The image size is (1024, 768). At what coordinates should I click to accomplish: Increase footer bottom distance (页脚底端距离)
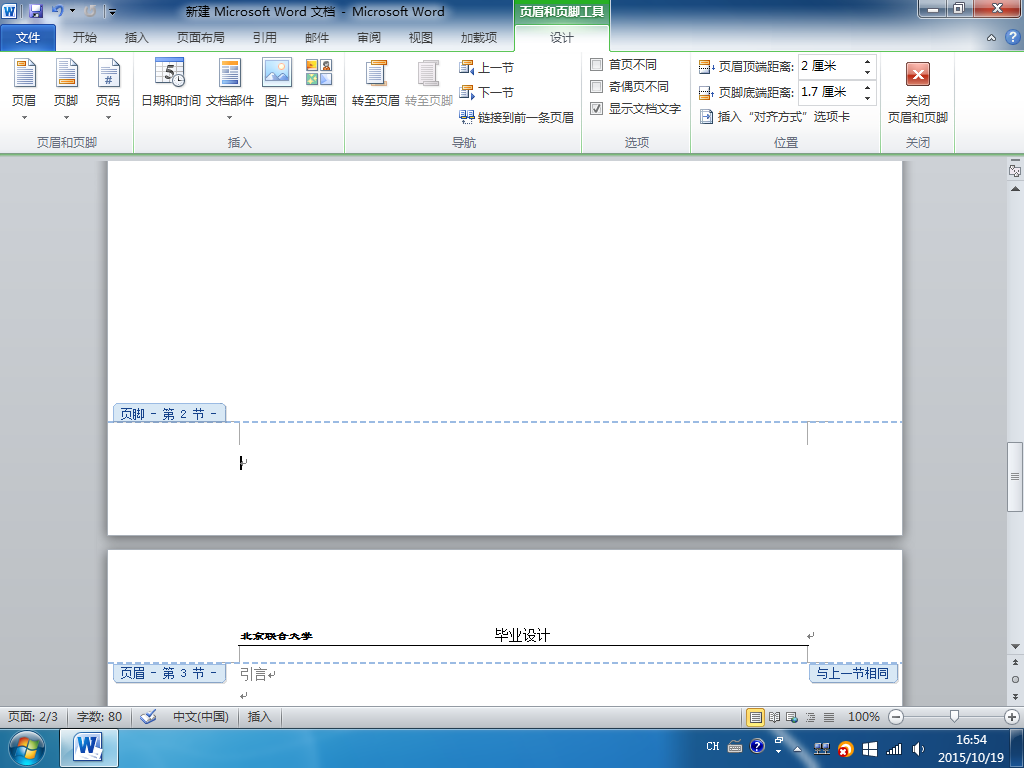[x=867, y=88]
